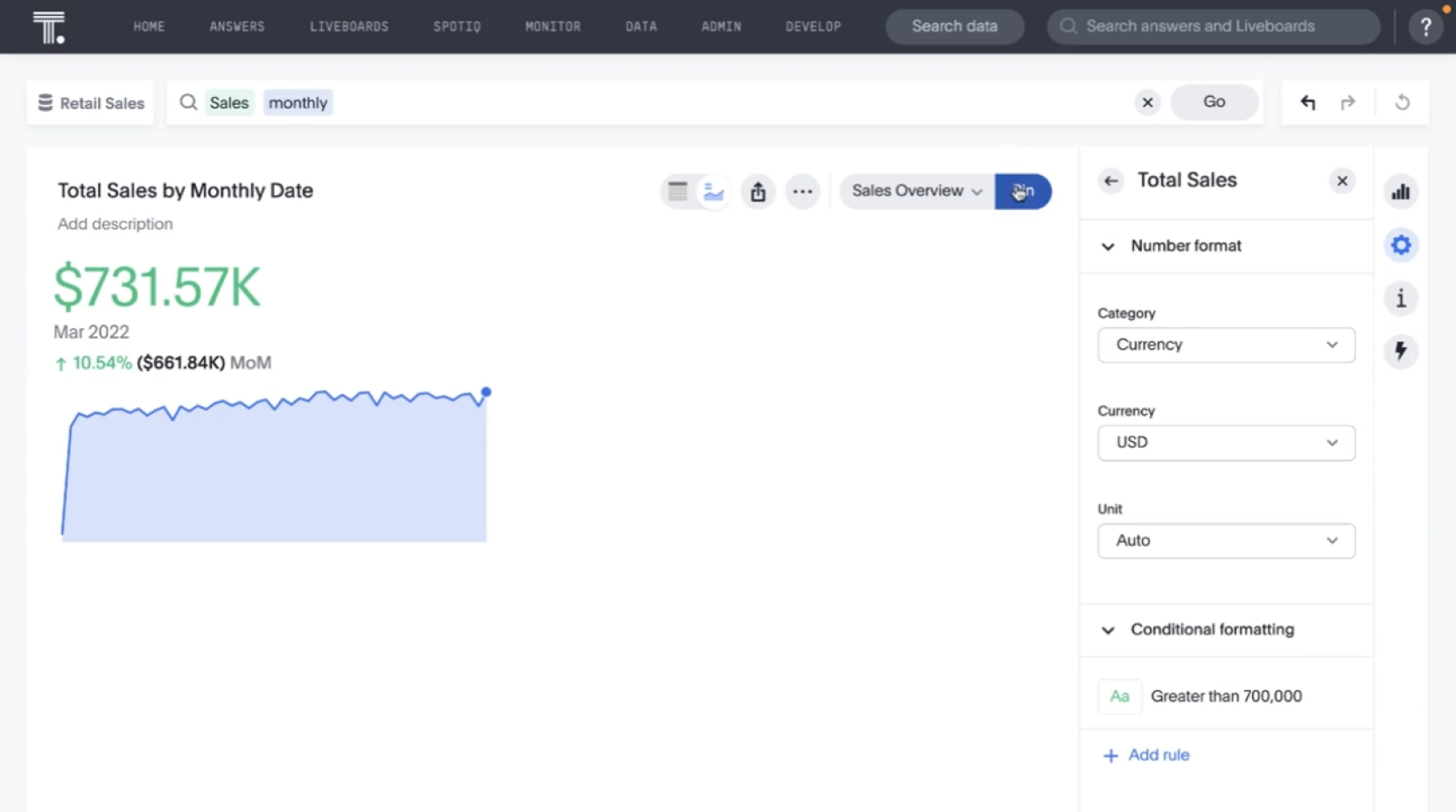The width and height of the screenshot is (1456, 812).
Task: Switch to the LIVEBOARDS menu item
Action: [x=348, y=26]
